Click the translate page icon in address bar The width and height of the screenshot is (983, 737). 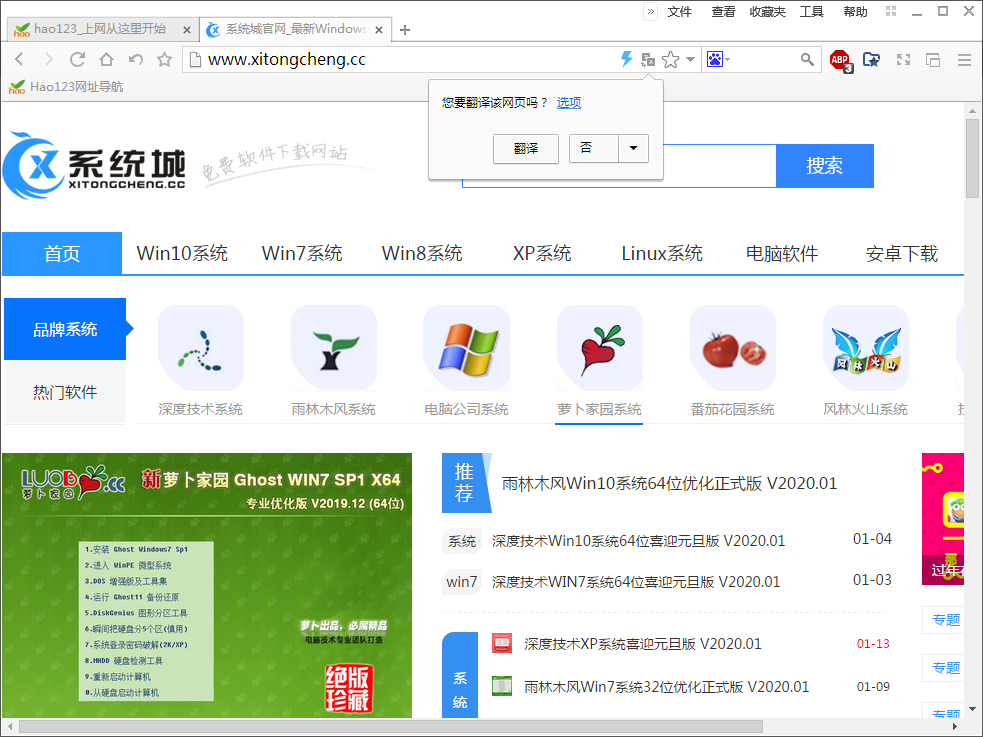[x=648, y=60]
